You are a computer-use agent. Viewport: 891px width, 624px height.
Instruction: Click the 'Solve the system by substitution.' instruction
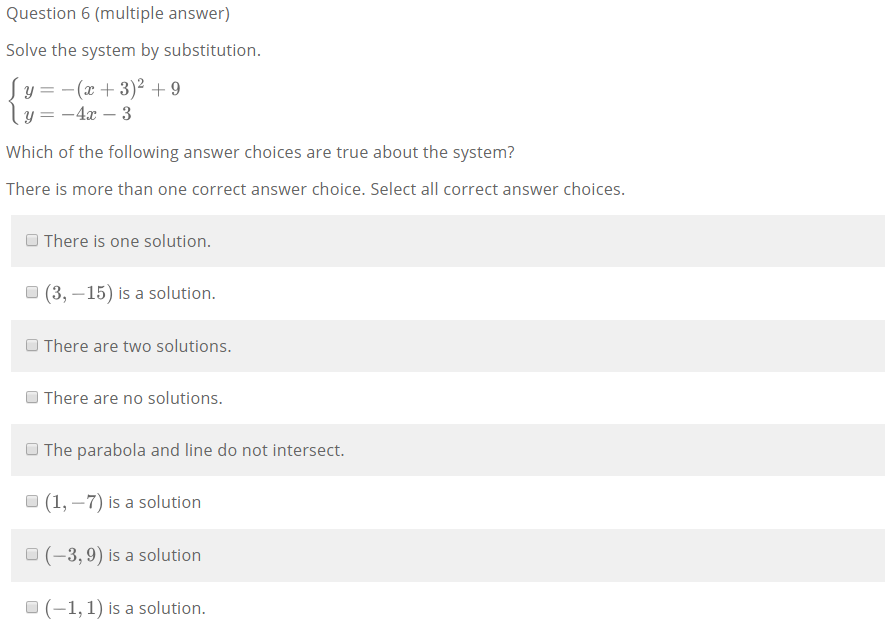(x=133, y=50)
